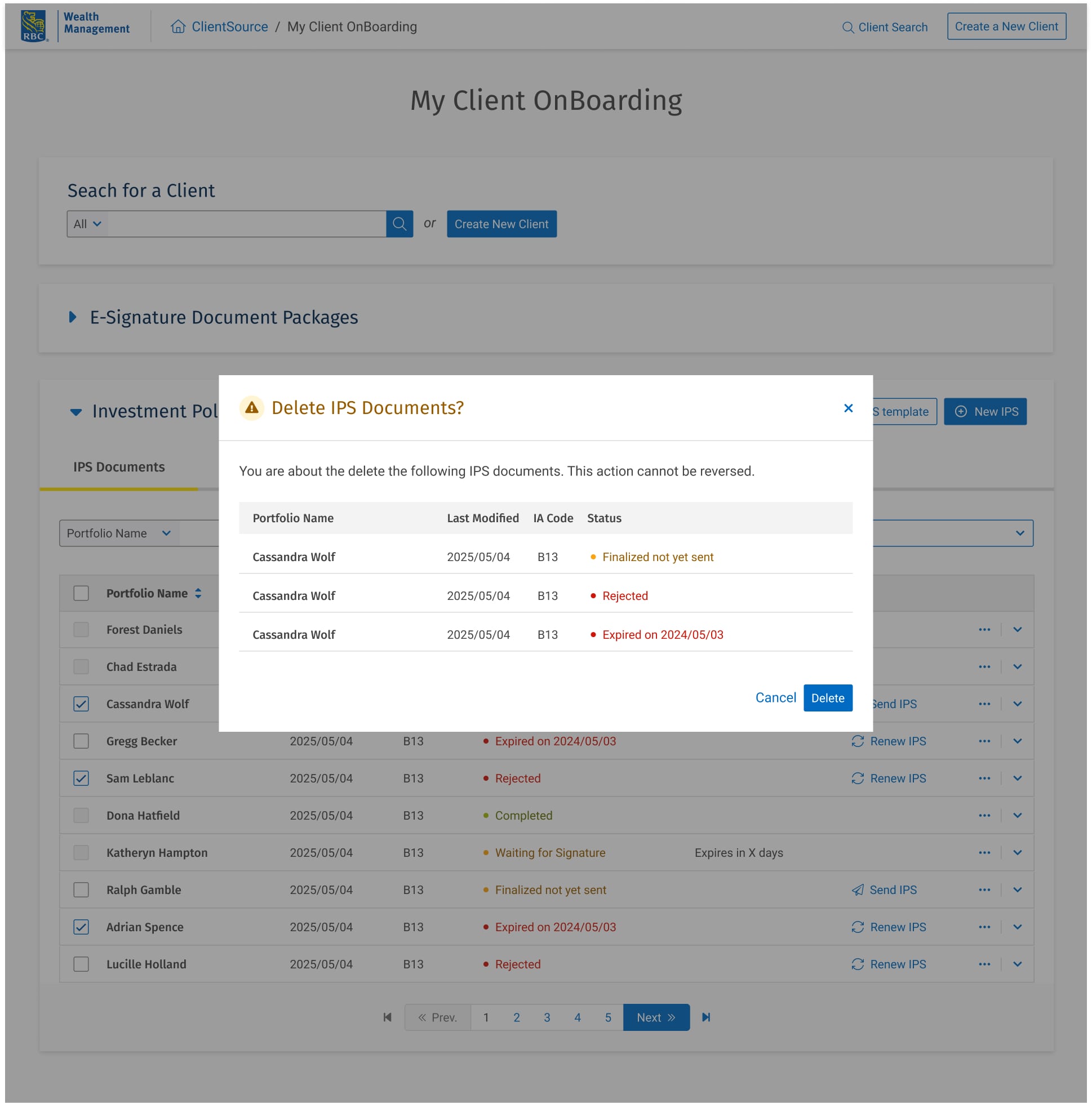
Task: Click the ClientSource home icon
Action: pyautogui.click(x=178, y=26)
